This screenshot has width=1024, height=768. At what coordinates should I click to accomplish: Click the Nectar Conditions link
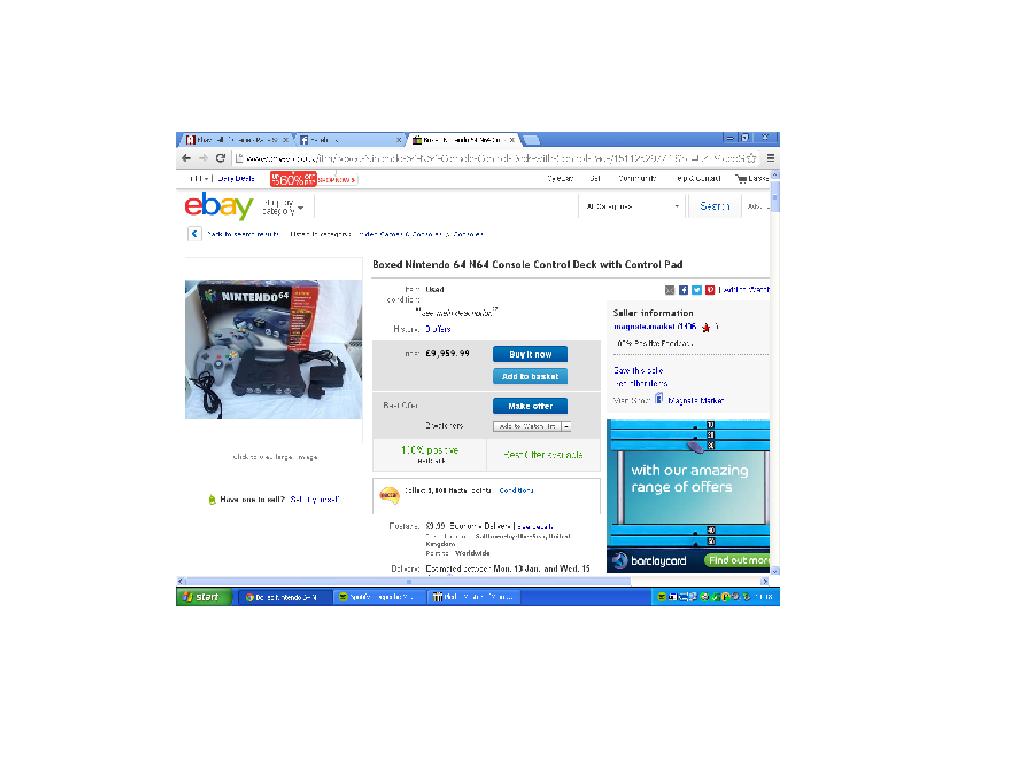516,490
